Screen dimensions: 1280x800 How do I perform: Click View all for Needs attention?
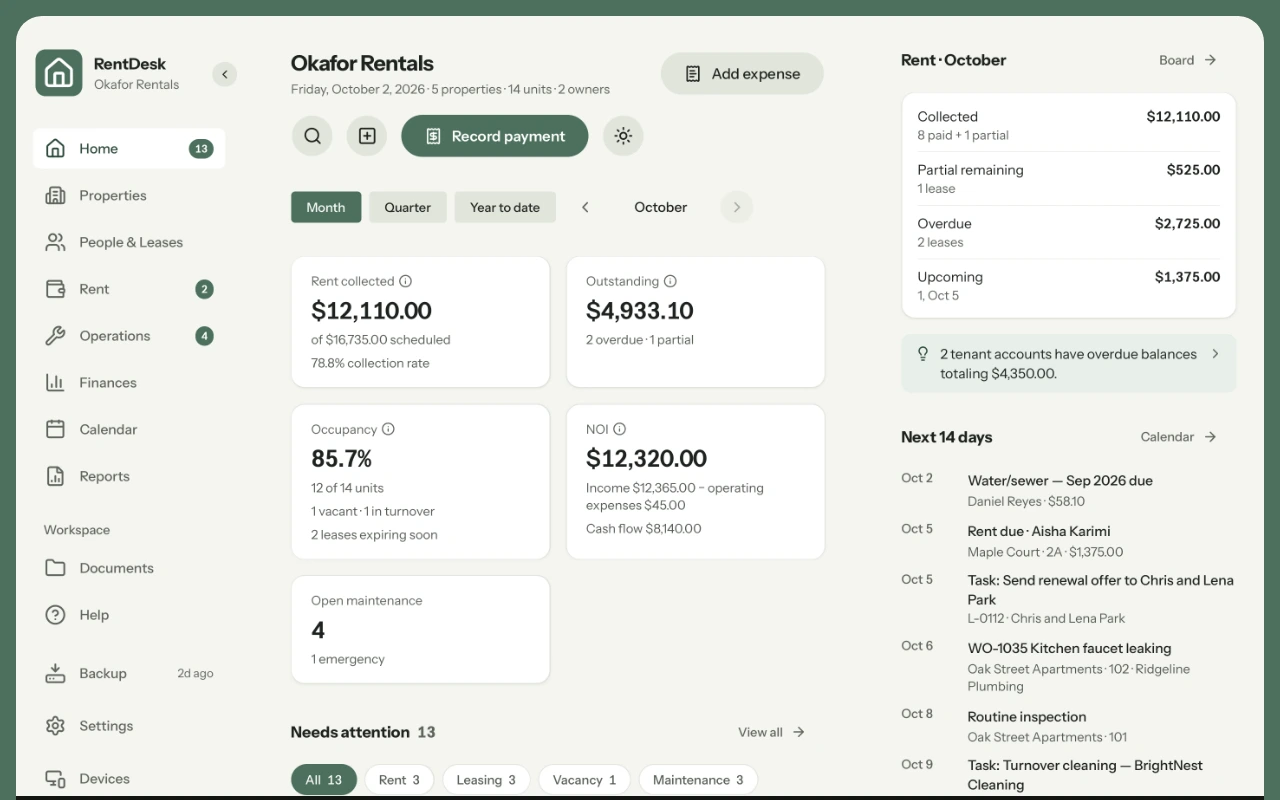[x=771, y=732]
